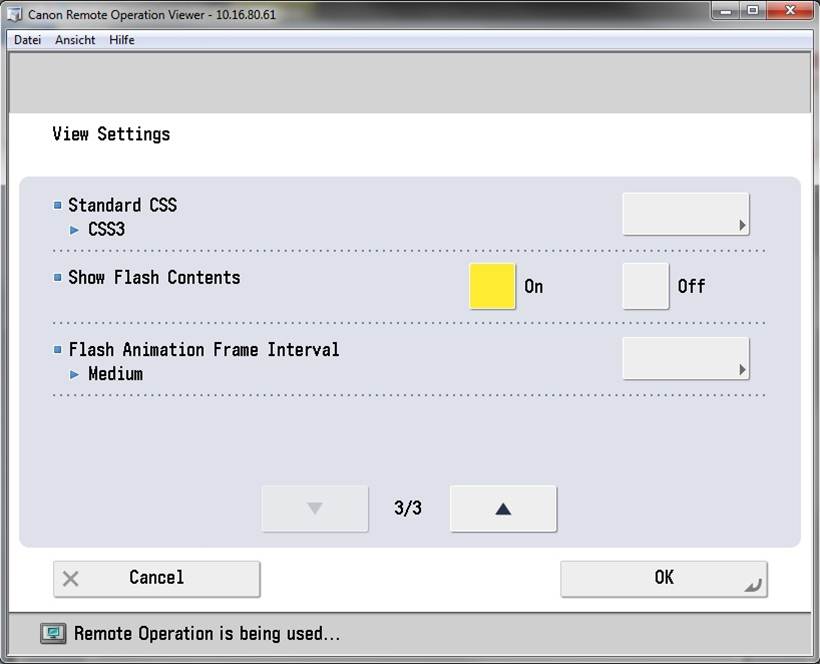820x664 pixels.
Task: Disable Show Flash Contents with Off button
Action: click(x=645, y=286)
